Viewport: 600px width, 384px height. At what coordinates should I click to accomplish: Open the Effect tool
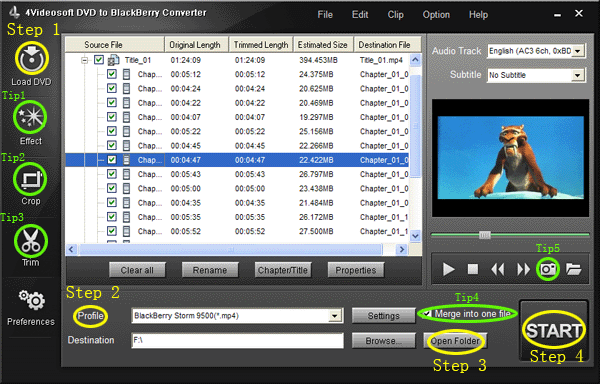click(30, 117)
